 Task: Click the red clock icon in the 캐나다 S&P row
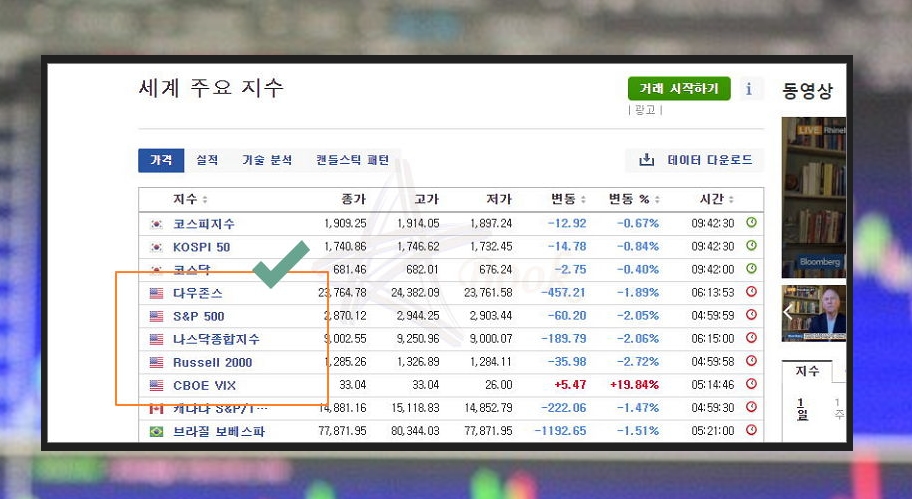(751, 407)
